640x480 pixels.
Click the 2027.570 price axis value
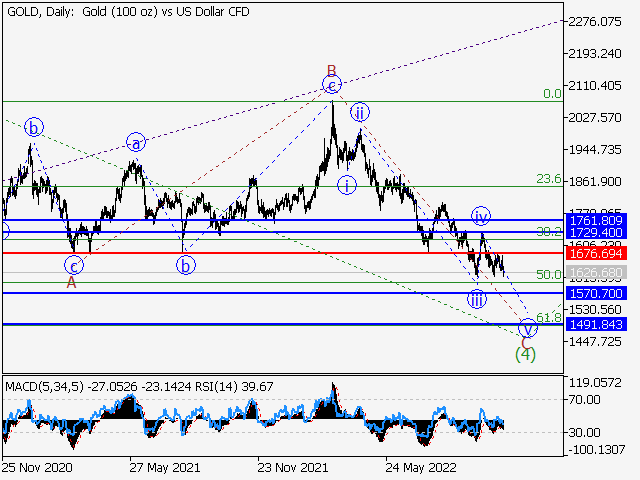(595, 118)
